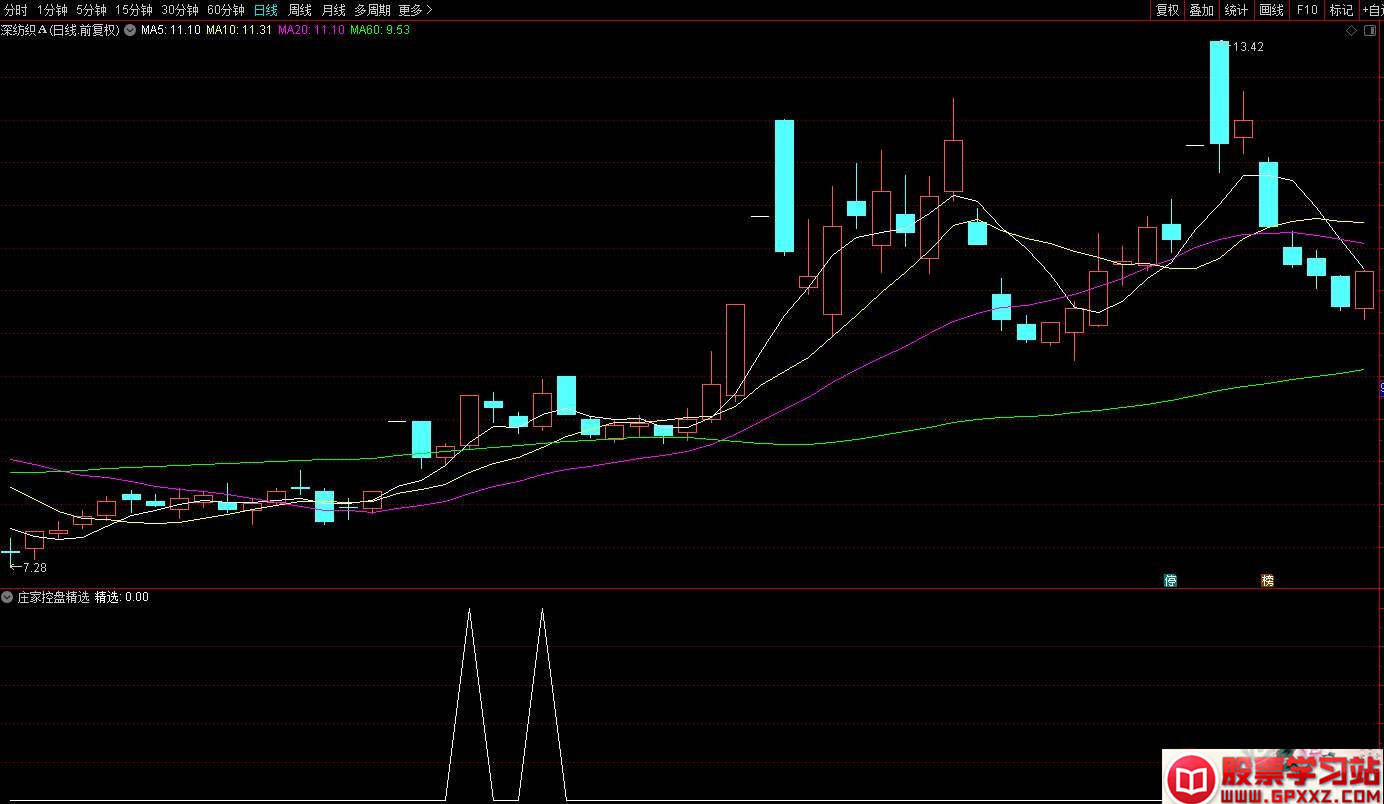Expand the dropdown arrow beside 深纺织A title
This screenshot has height=804, width=1384.
130,30
